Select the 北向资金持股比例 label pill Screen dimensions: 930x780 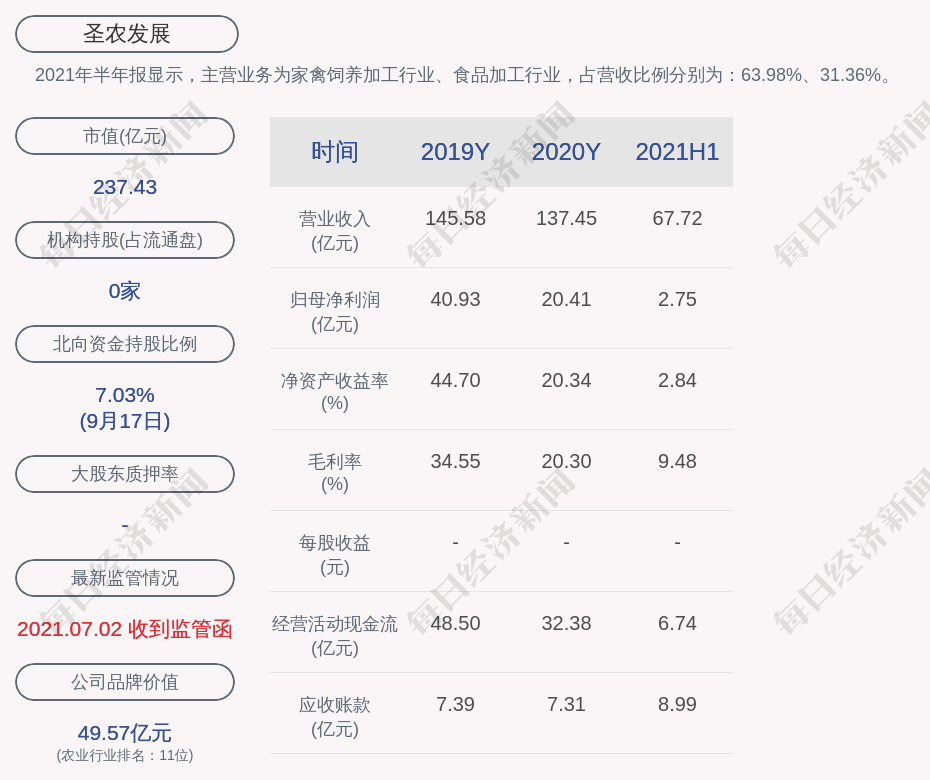125,344
